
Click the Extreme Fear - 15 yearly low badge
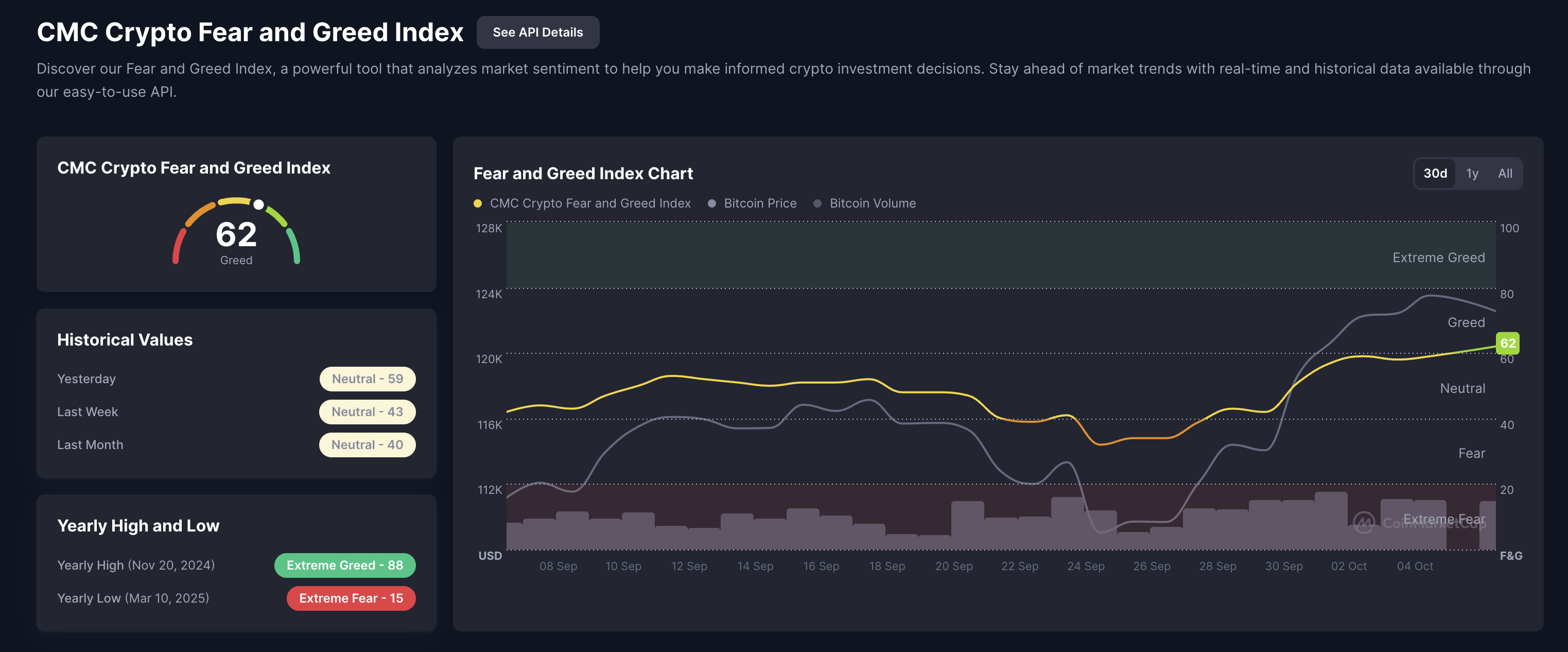351,598
